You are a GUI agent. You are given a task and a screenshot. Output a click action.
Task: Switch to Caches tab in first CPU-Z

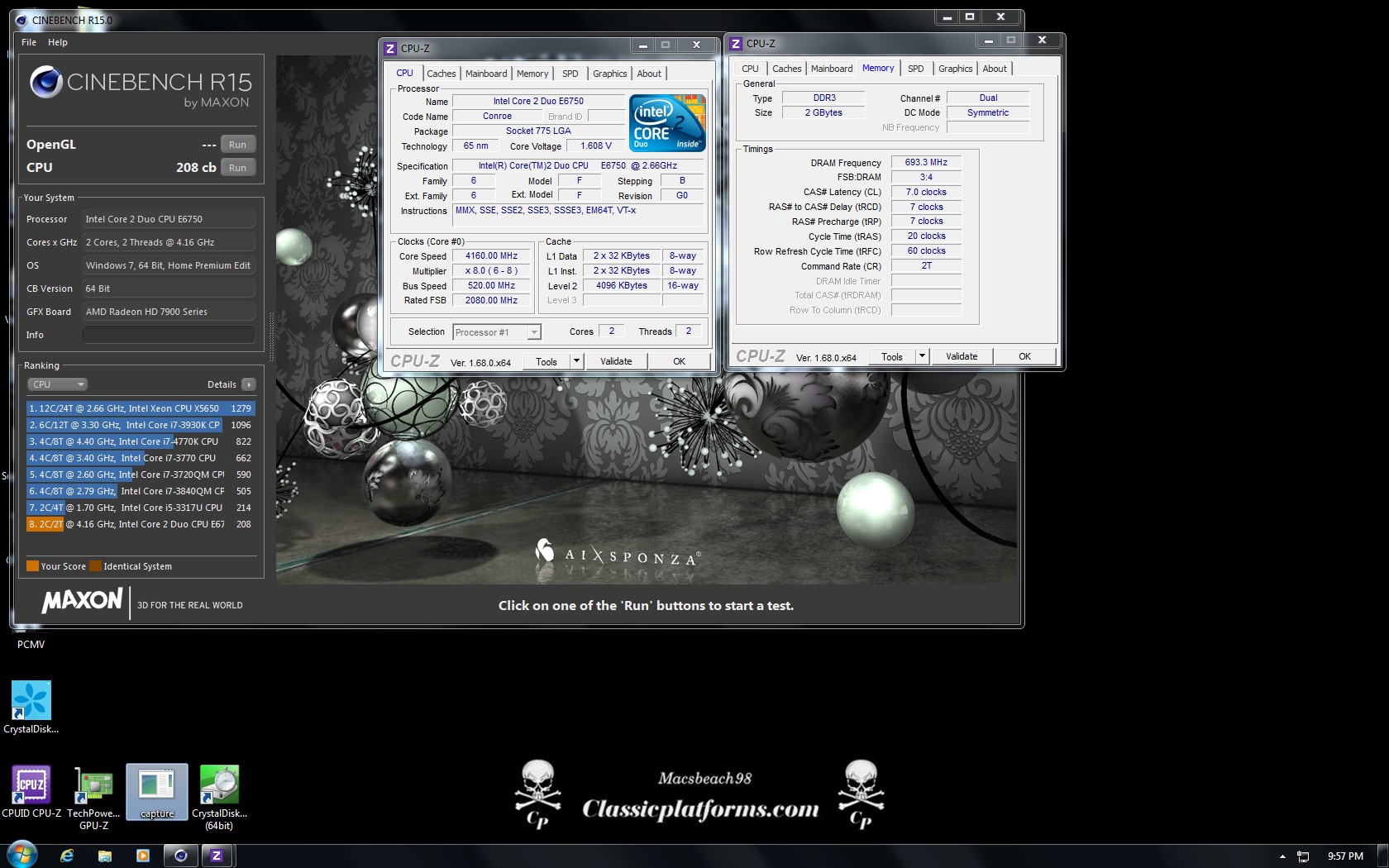pos(441,74)
